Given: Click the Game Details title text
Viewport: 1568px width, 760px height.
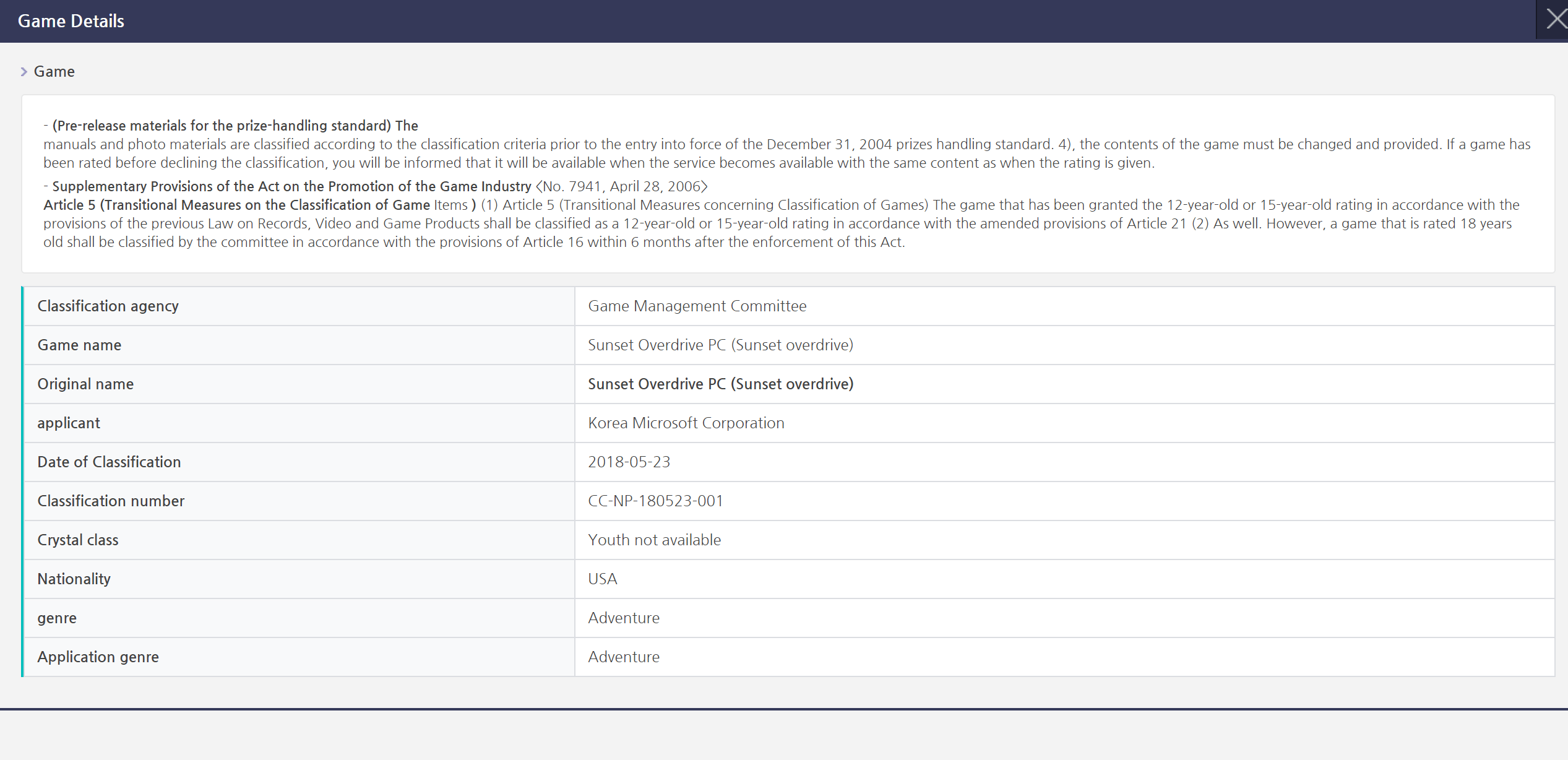Looking at the screenshot, I should pyautogui.click(x=71, y=21).
